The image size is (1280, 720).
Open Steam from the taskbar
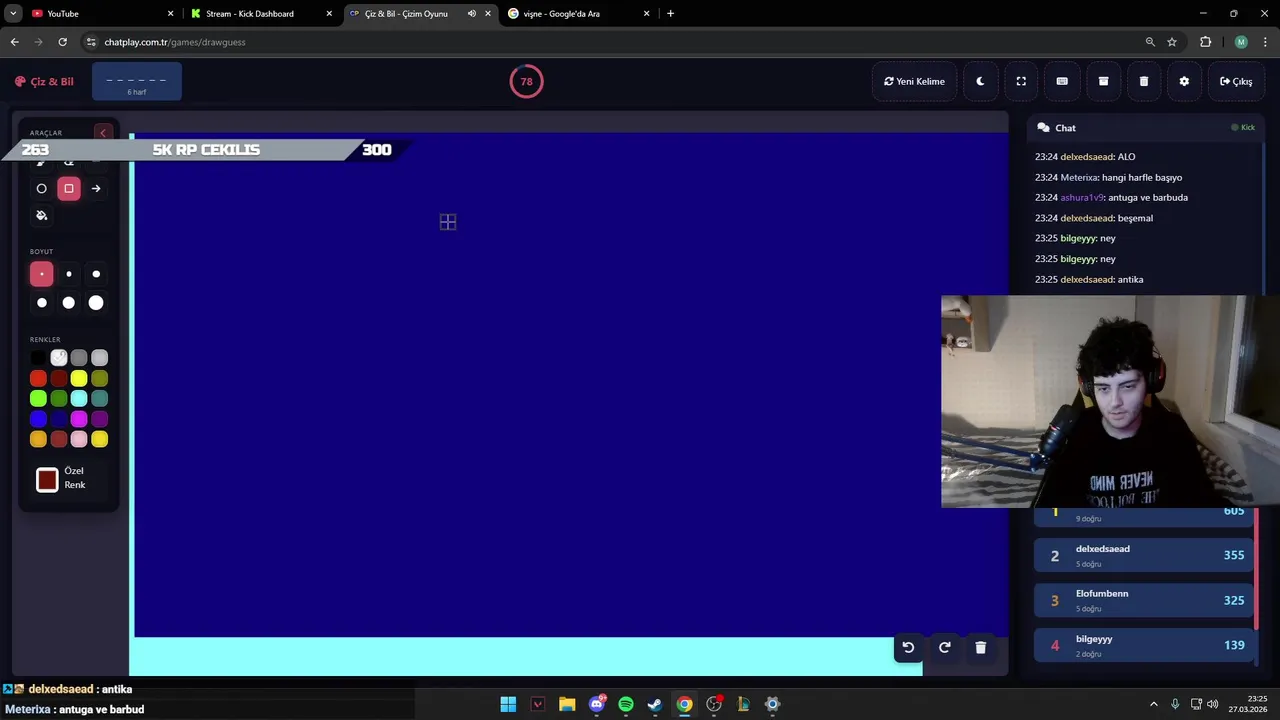pos(655,704)
